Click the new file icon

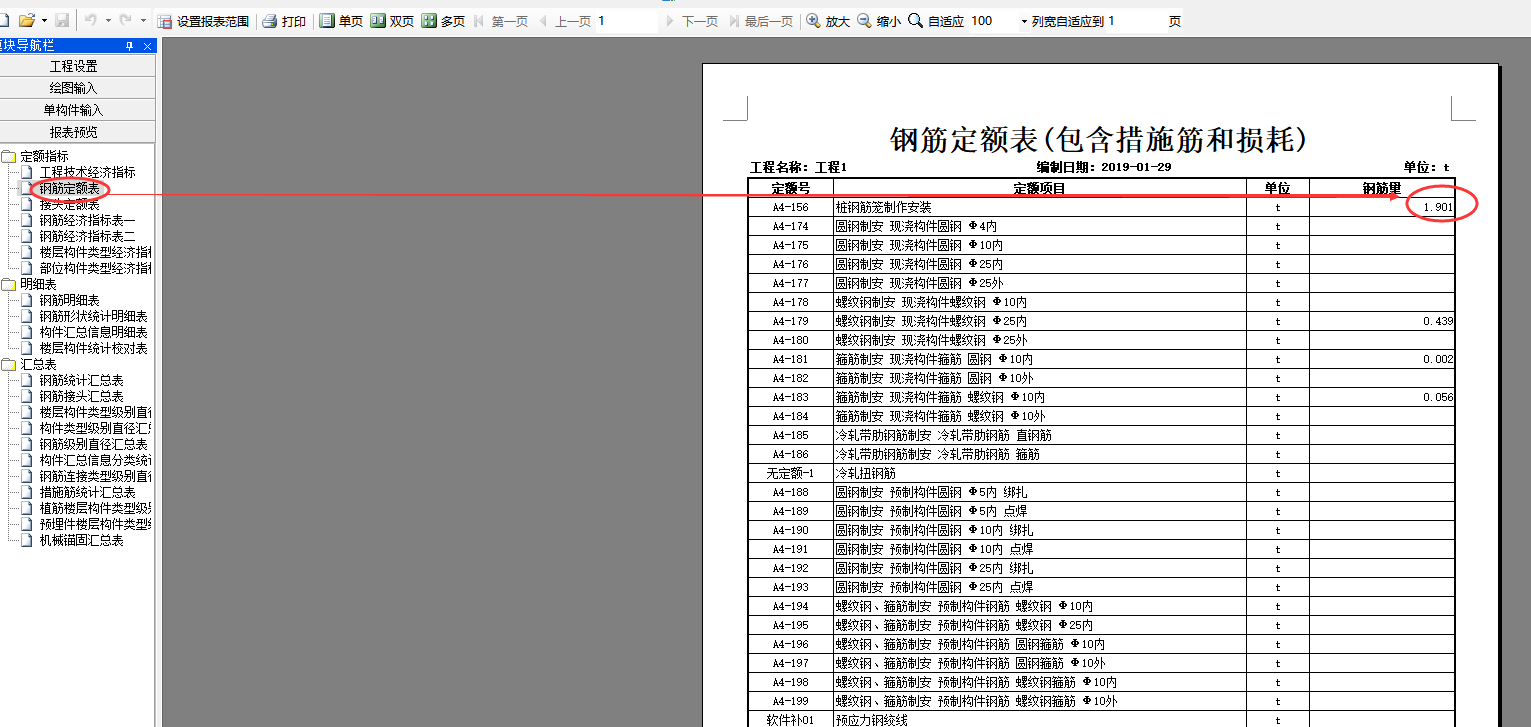tap(5, 20)
